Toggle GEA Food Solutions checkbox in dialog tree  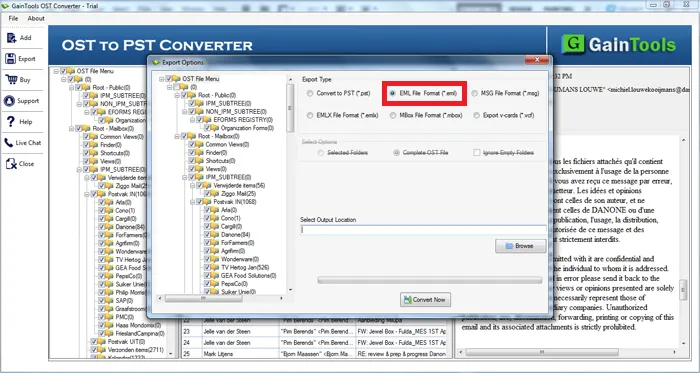(208, 276)
